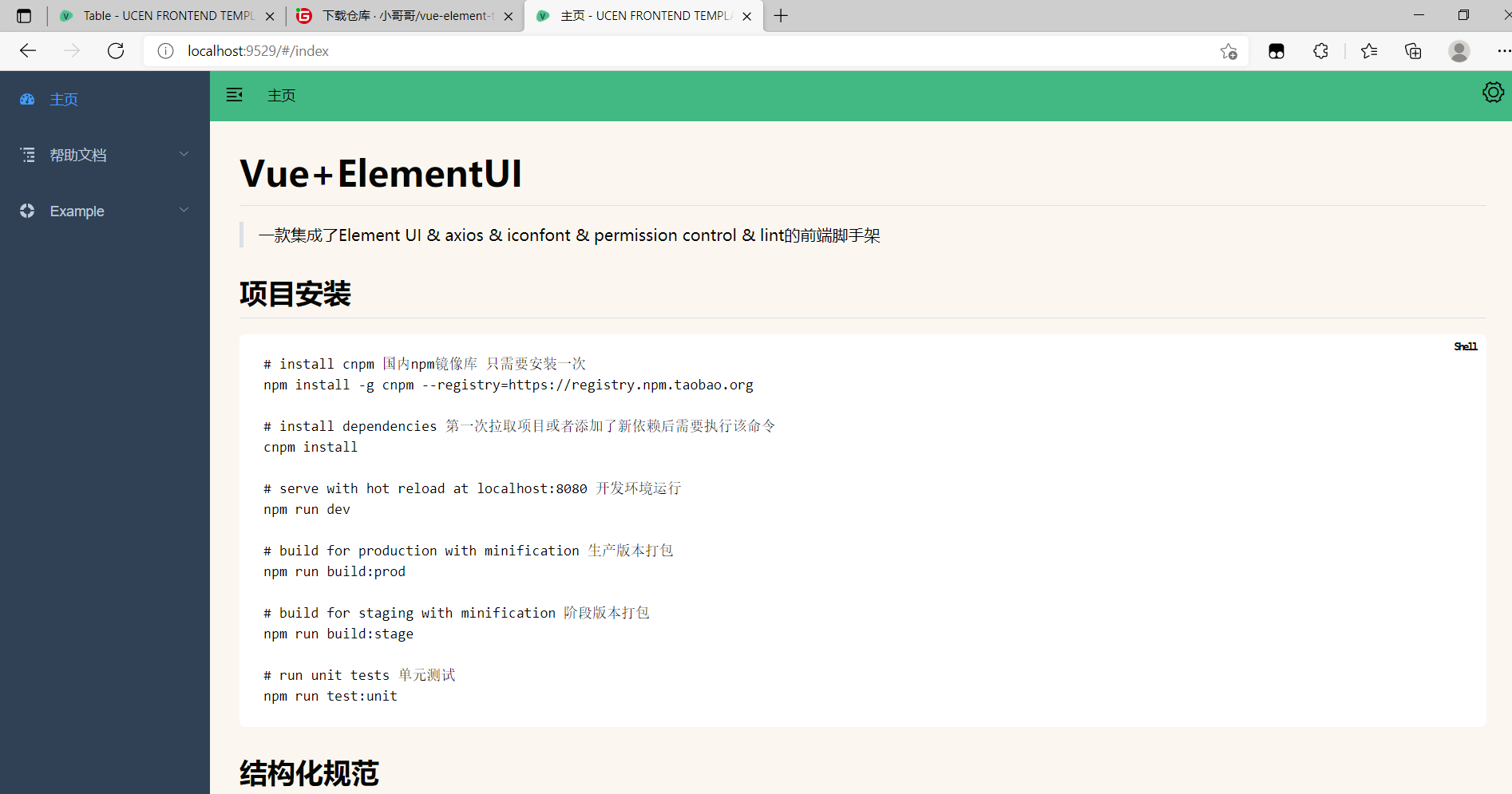Open the browser three-dots menu
This screenshot has height=794, width=1512.
click(x=1503, y=51)
